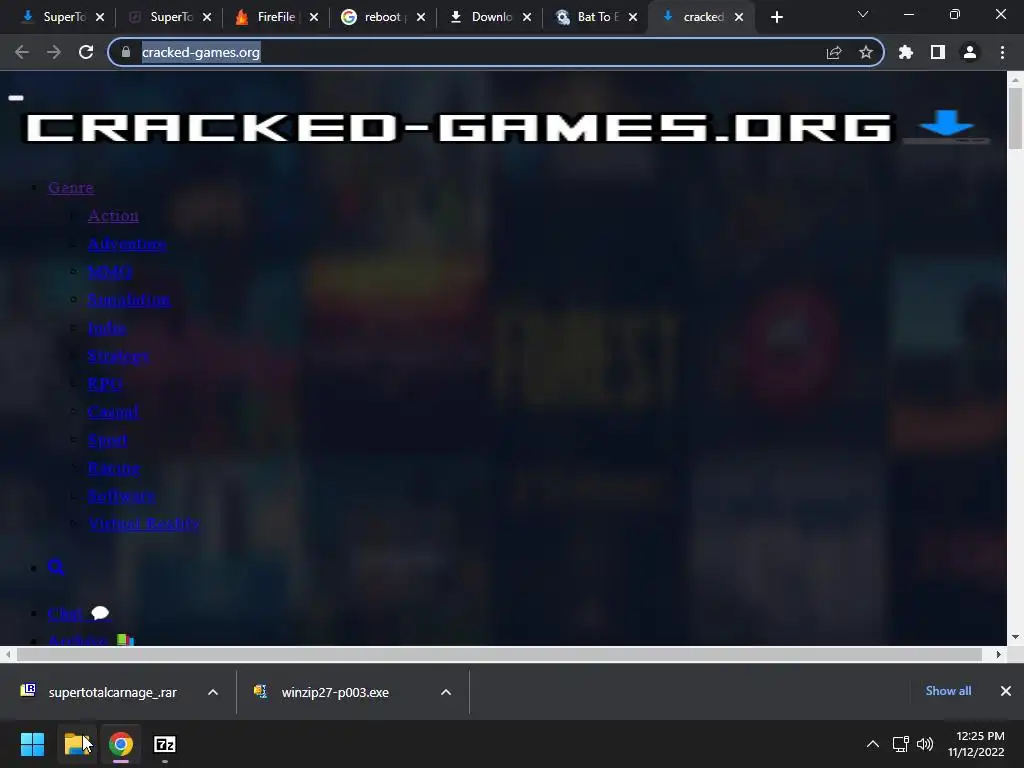Viewport: 1024px width, 768px height.
Task: Expand options for supertotalcarnage_.rar download
Action: [213, 692]
